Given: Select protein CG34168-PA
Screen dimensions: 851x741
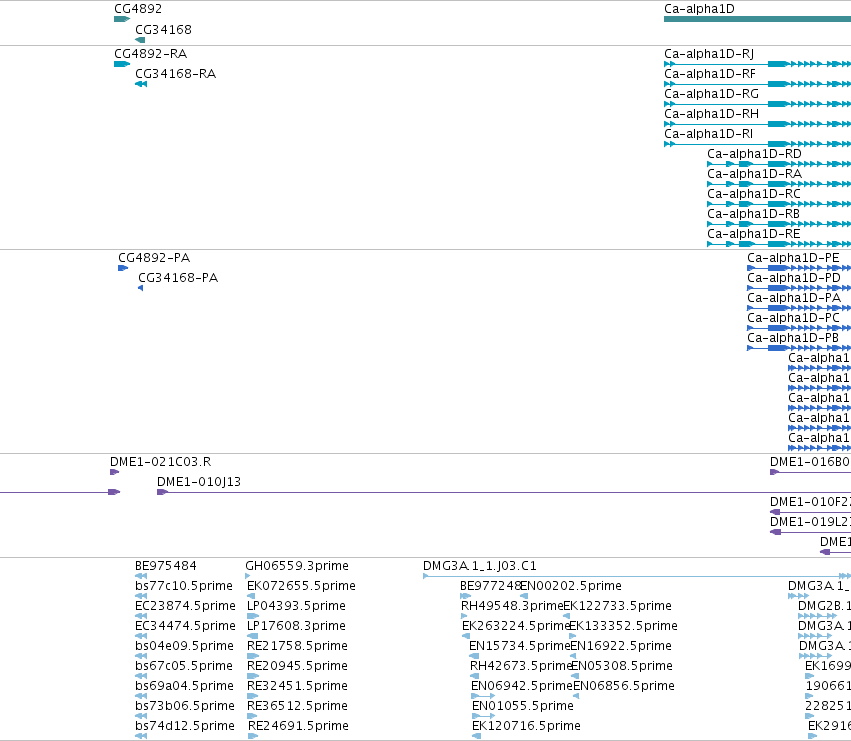Looking at the screenshot, I should pyautogui.click(x=178, y=278).
